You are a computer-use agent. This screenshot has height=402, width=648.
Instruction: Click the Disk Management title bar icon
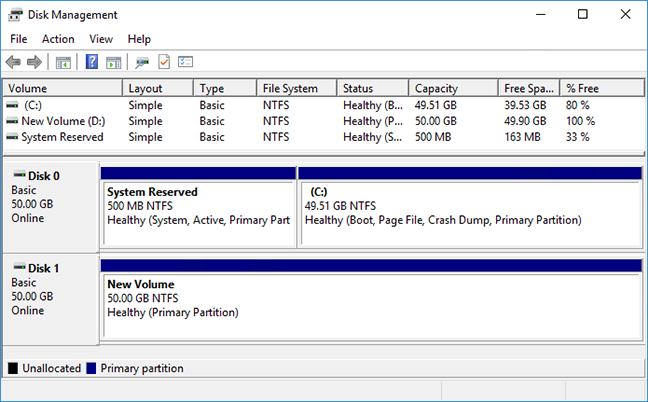(x=15, y=15)
